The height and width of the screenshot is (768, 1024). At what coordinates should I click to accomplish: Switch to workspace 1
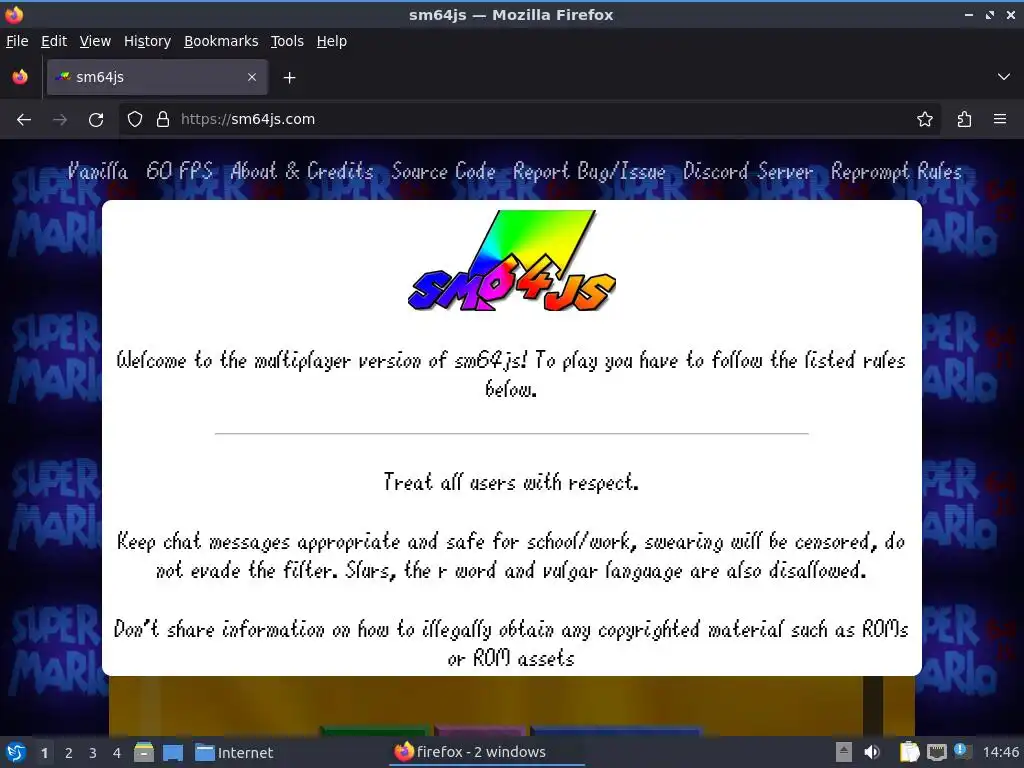point(44,753)
